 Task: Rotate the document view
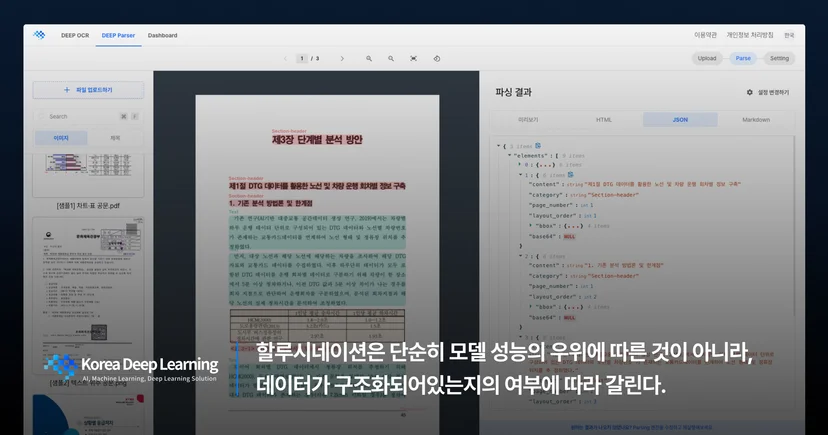pyautogui.click(x=437, y=59)
